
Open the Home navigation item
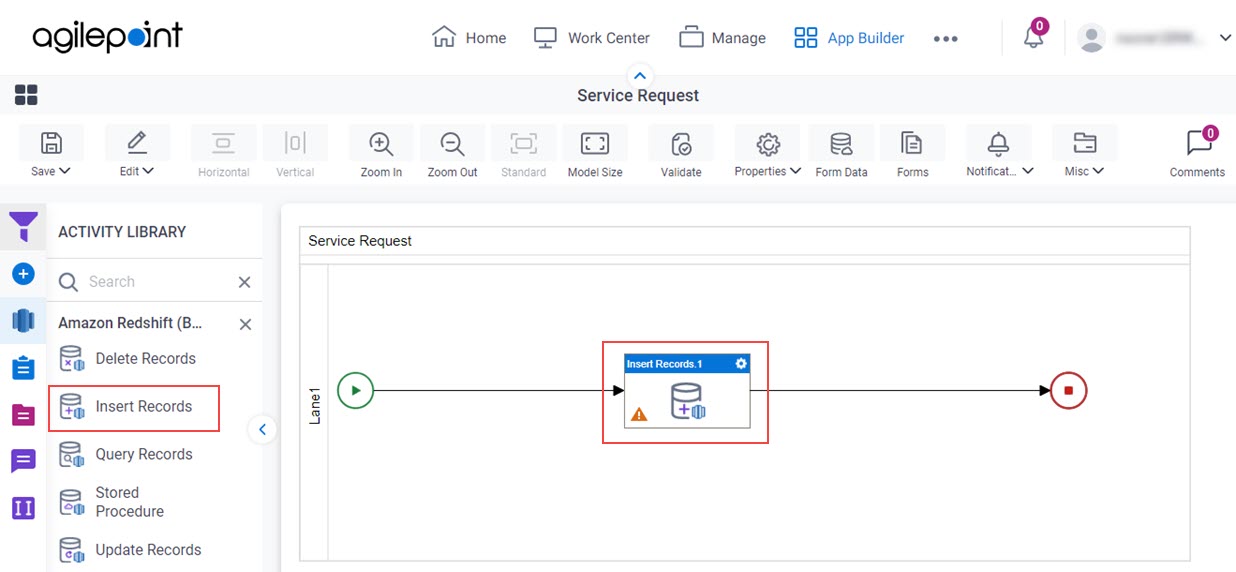click(x=469, y=38)
